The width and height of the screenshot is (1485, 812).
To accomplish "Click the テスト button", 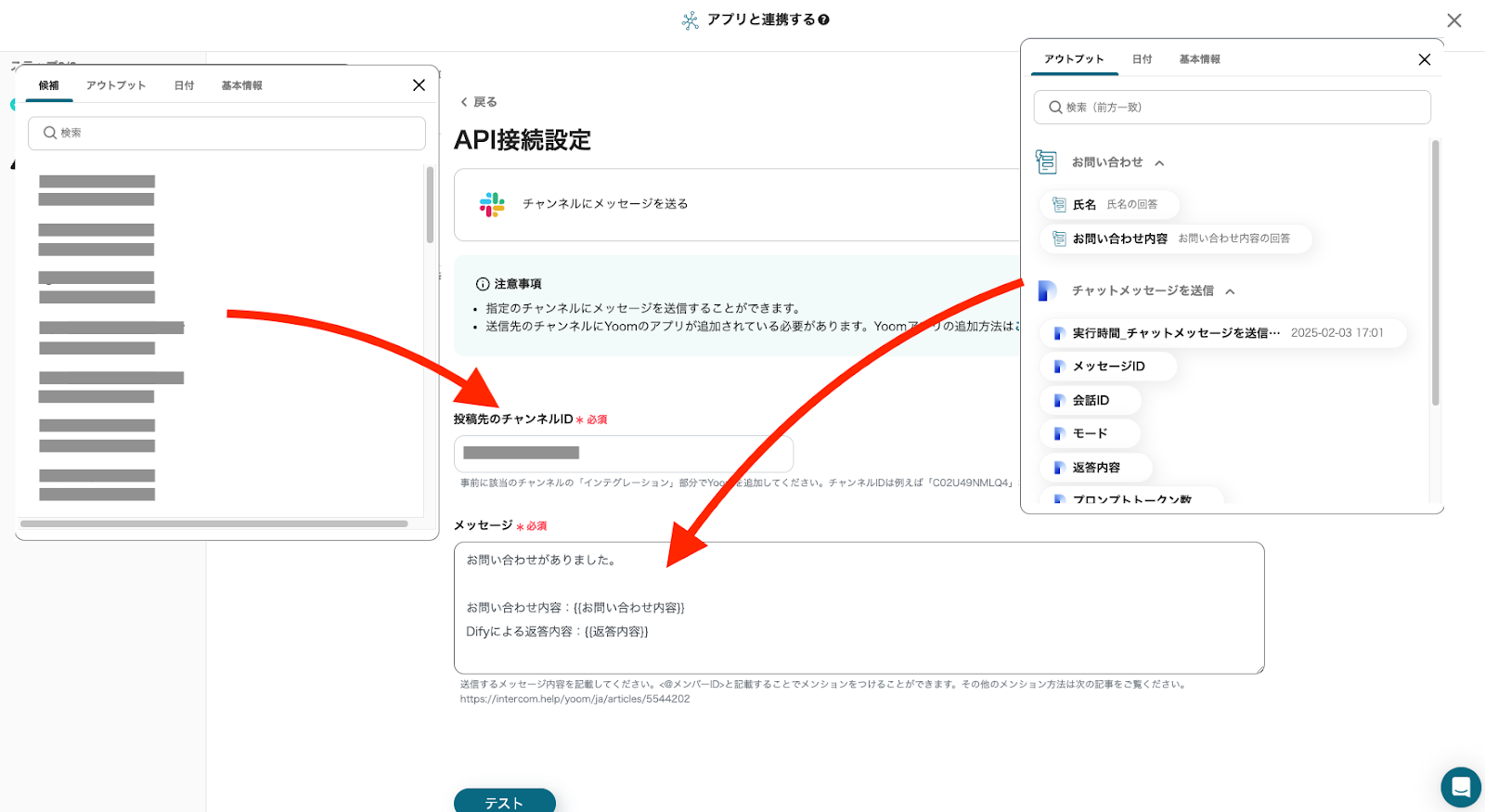I will [x=505, y=801].
